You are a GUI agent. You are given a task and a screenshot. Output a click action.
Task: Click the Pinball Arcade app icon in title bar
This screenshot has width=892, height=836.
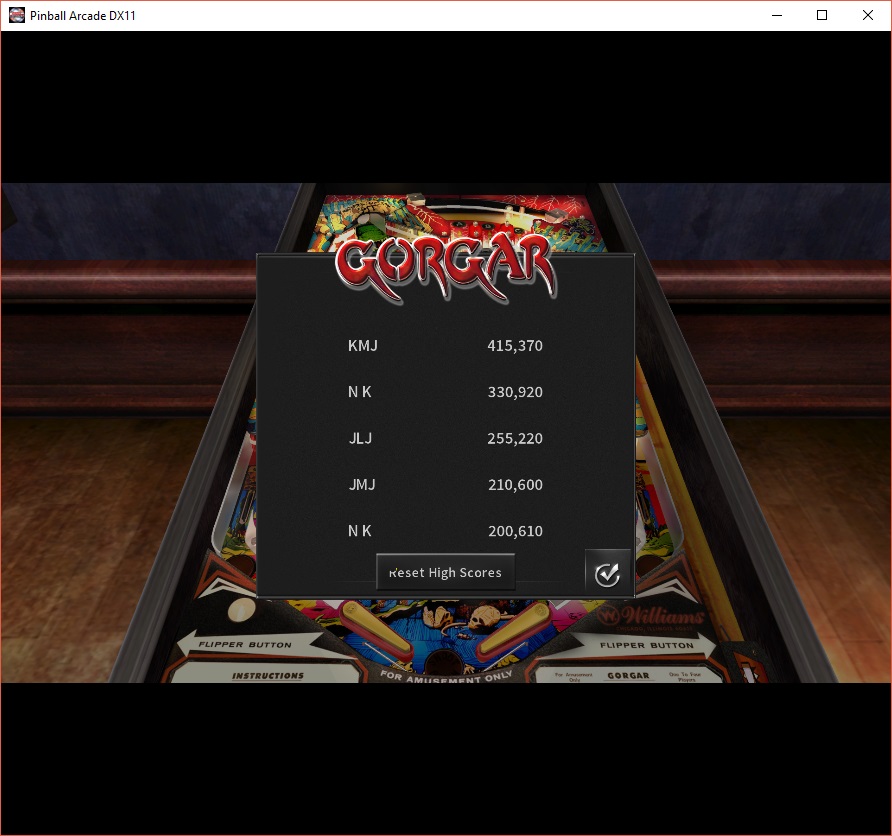[16, 15]
